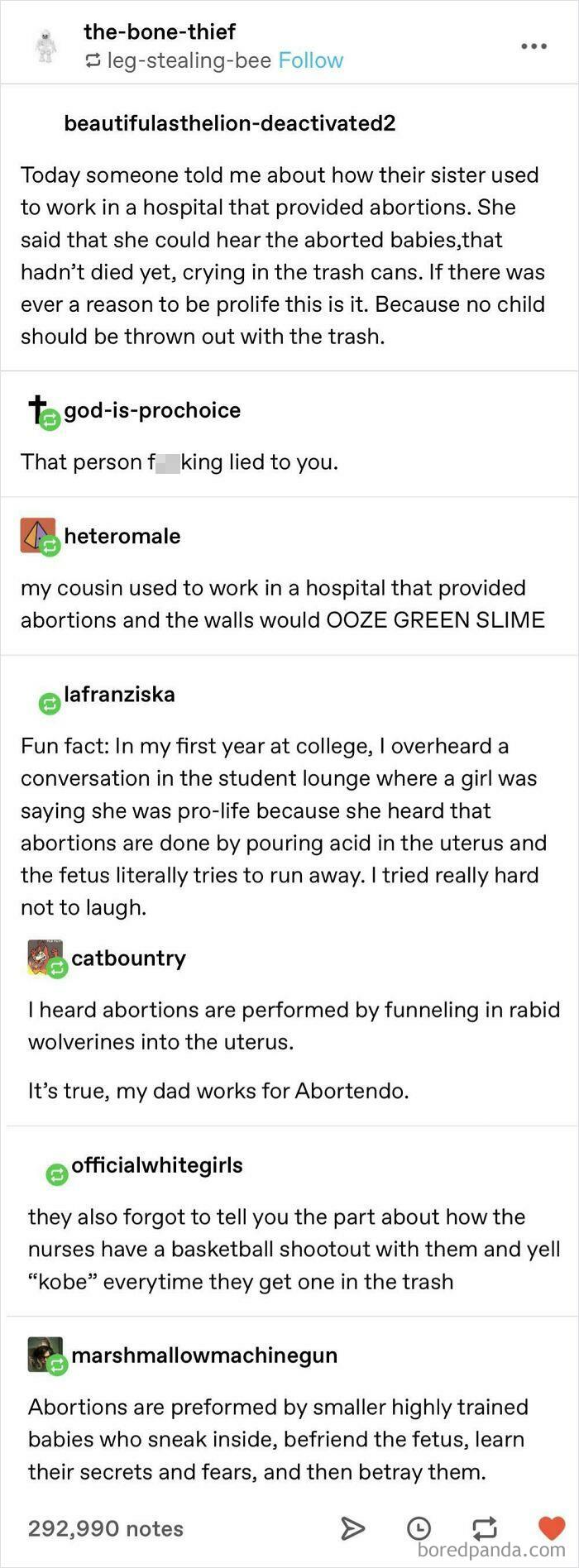This screenshot has width=579, height=1568.
Task: Visit the-bone-thief's blog
Action: tap(159, 32)
